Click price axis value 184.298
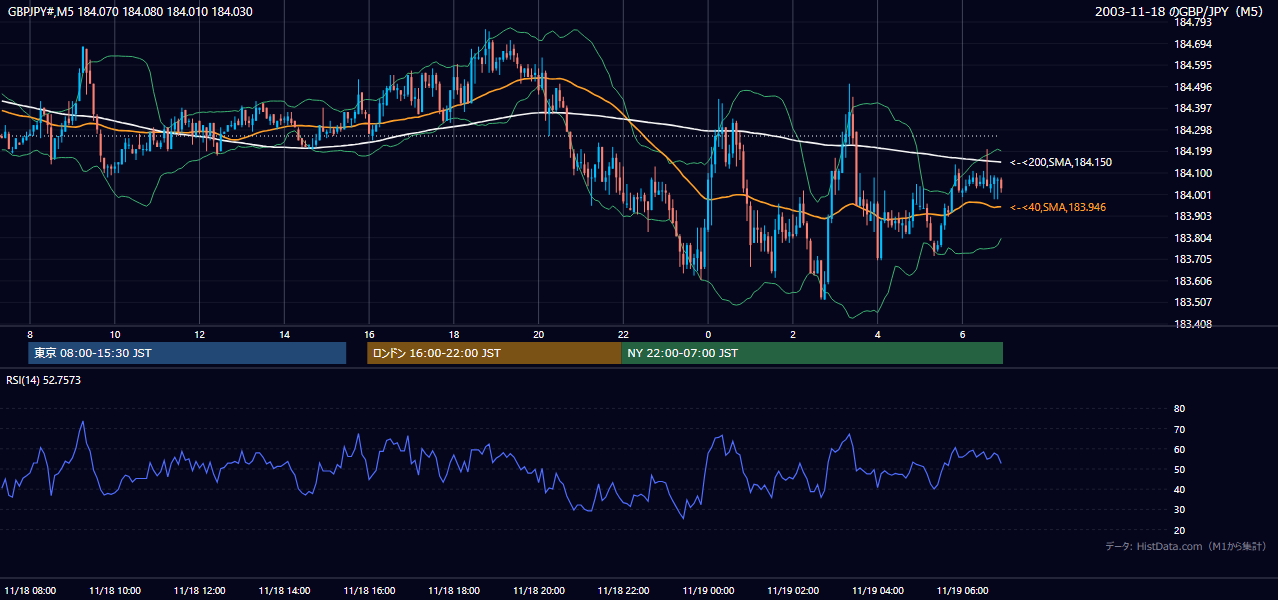1278x600 pixels. pyautogui.click(x=1193, y=130)
